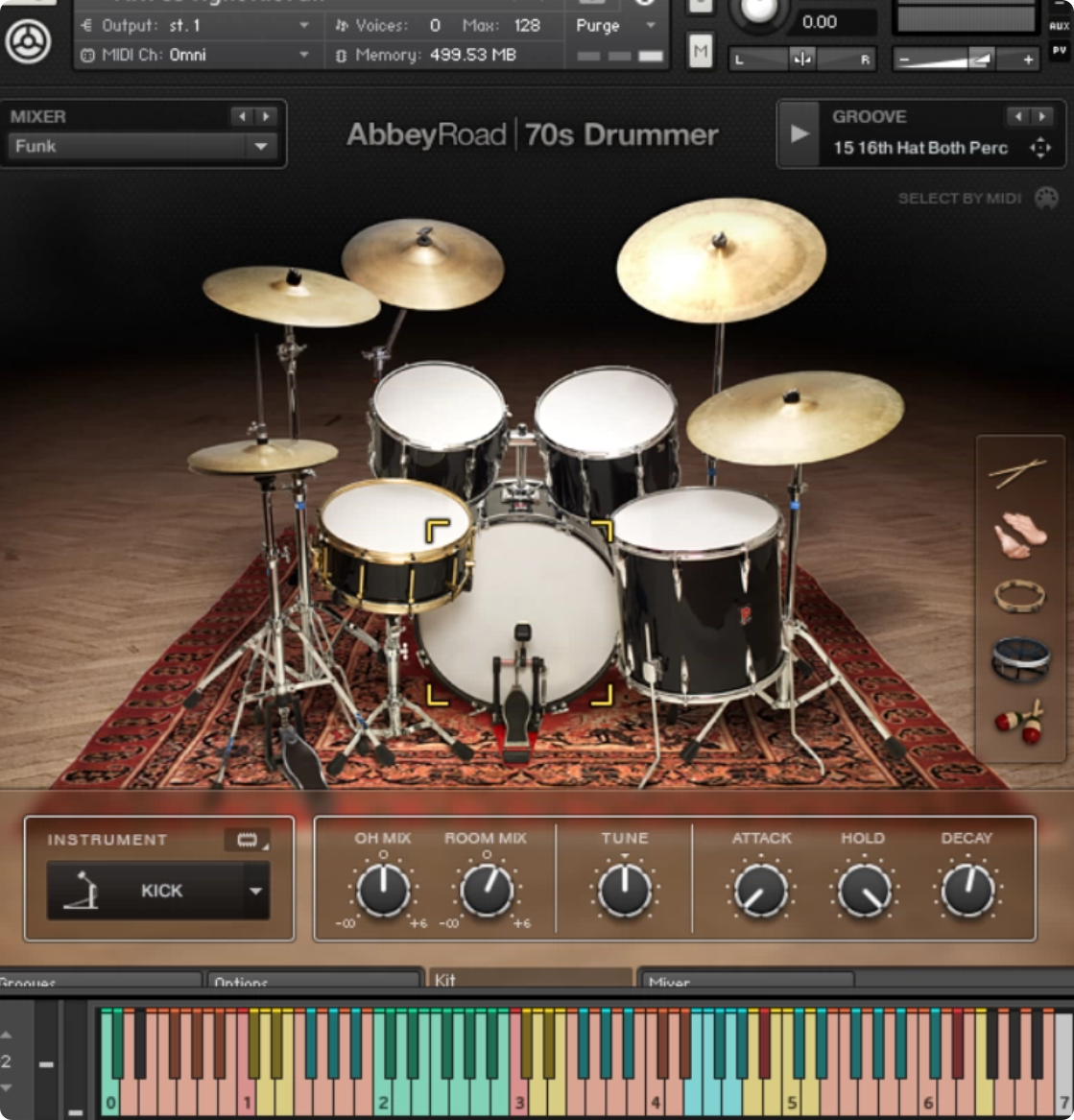Click the ATTACK knob
The image size is (1074, 1120).
point(761,890)
